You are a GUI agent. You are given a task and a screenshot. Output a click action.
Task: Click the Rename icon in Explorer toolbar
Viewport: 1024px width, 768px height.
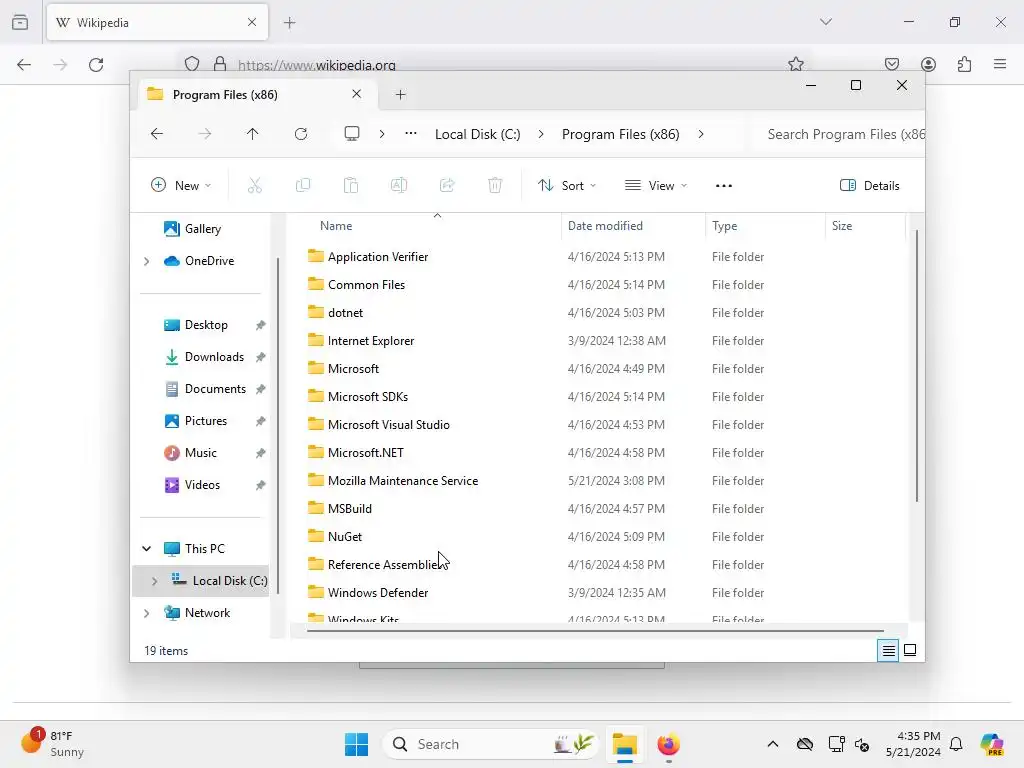coord(399,185)
